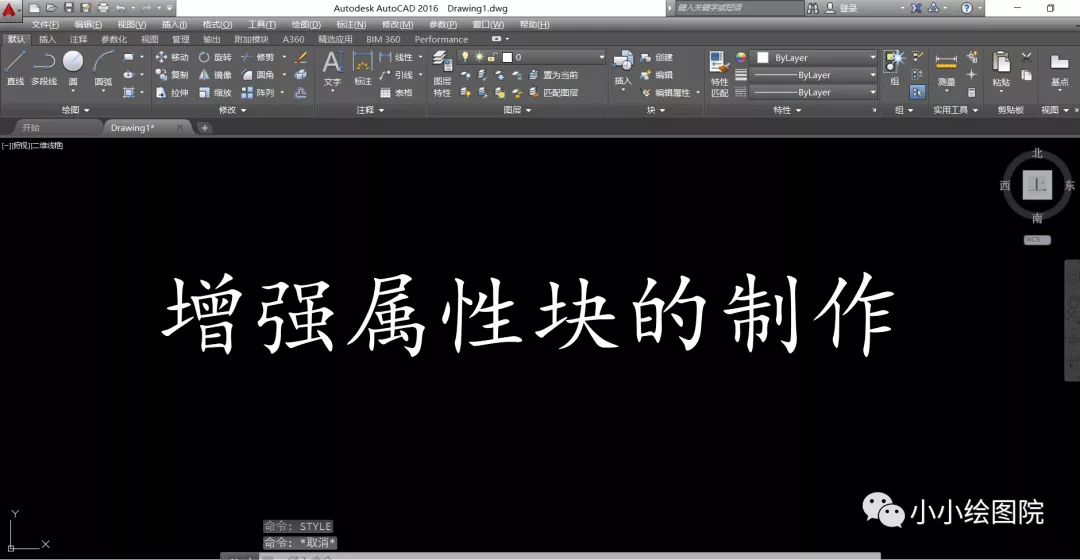Toggle the highlighted group selection icon
This screenshot has width=1080, height=560.
coord(917,92)
